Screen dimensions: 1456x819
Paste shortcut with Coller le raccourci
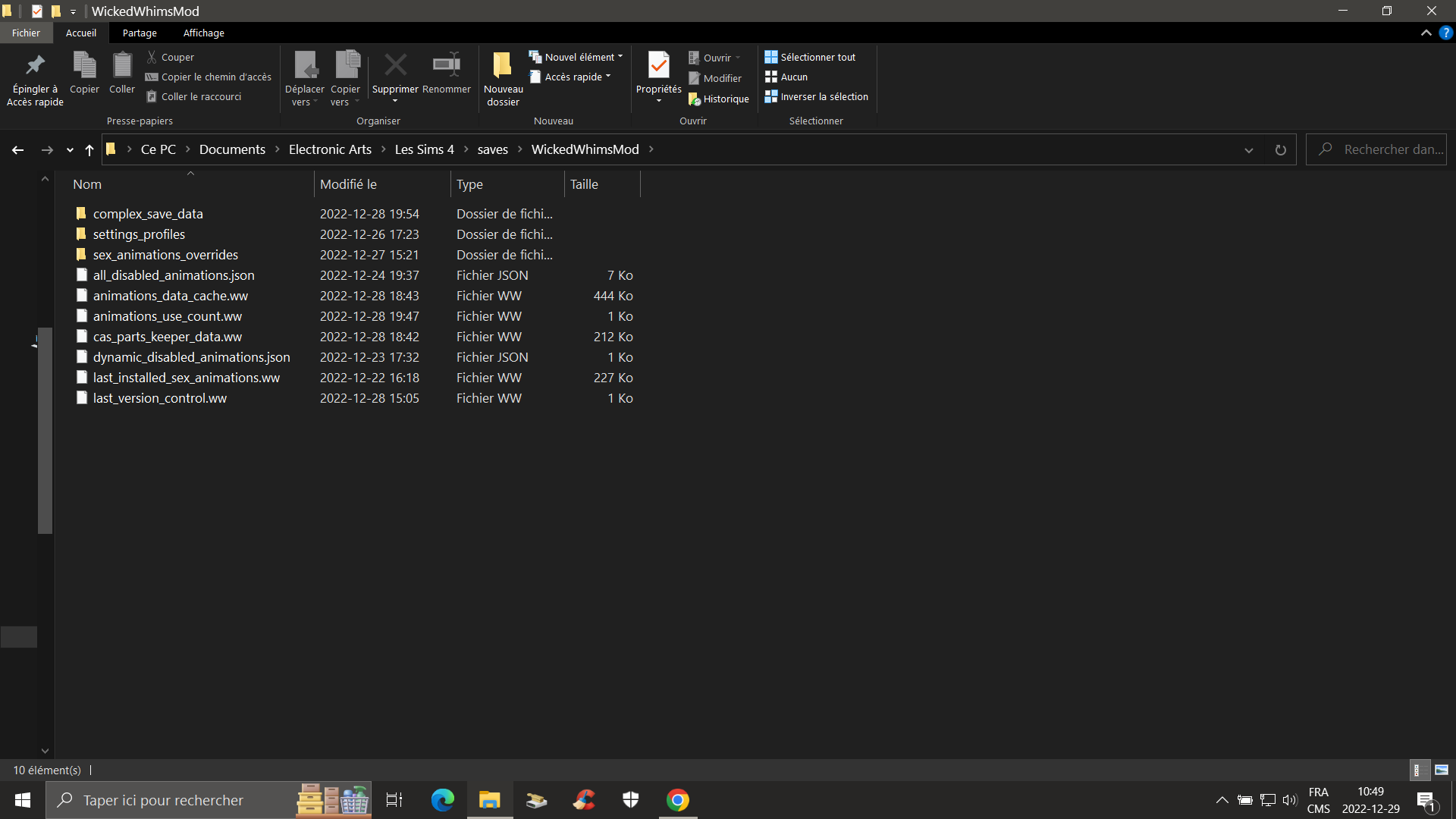[x=194, y=96]
